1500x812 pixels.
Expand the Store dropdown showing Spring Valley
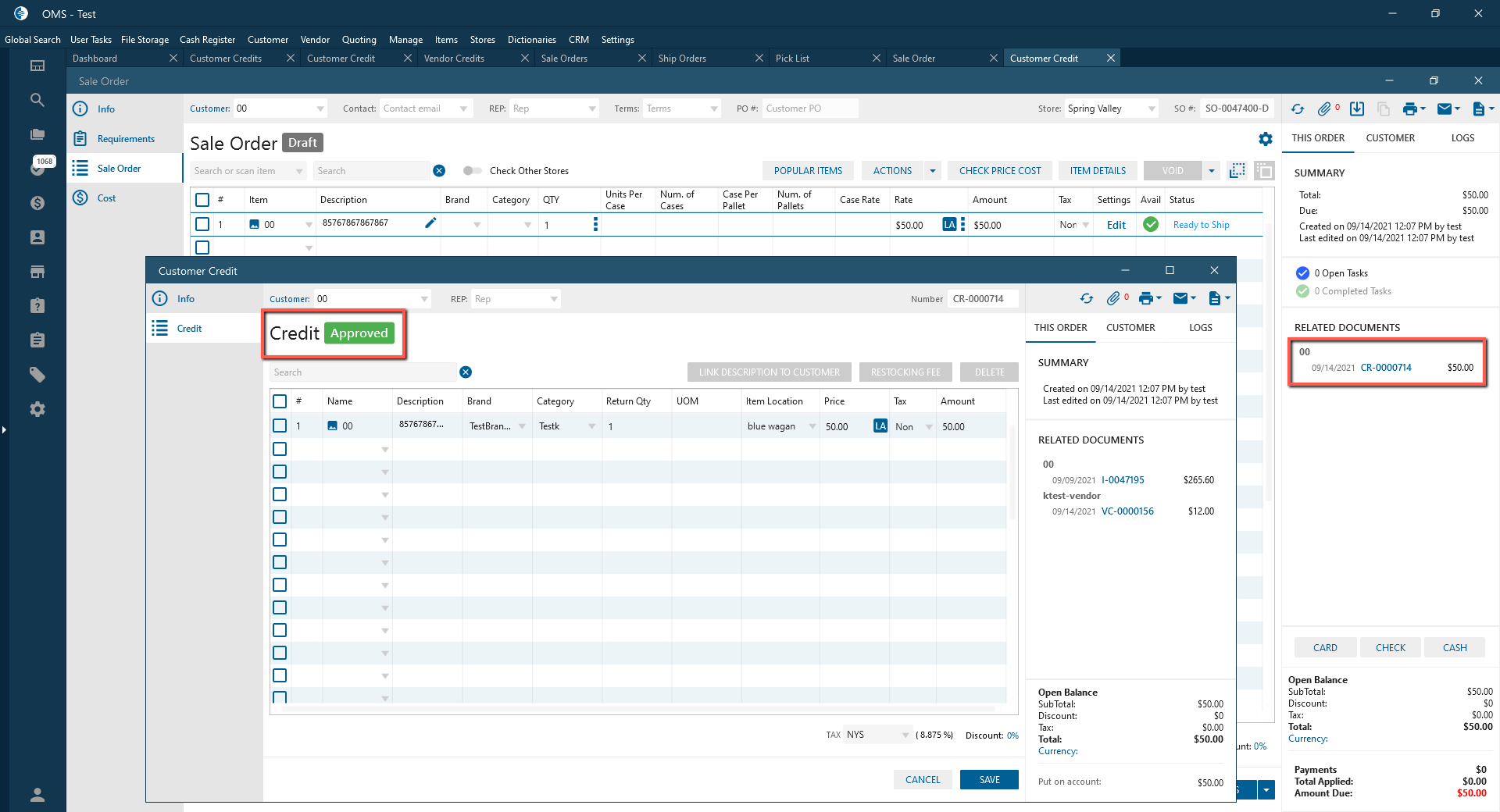tap(1151, 109)
